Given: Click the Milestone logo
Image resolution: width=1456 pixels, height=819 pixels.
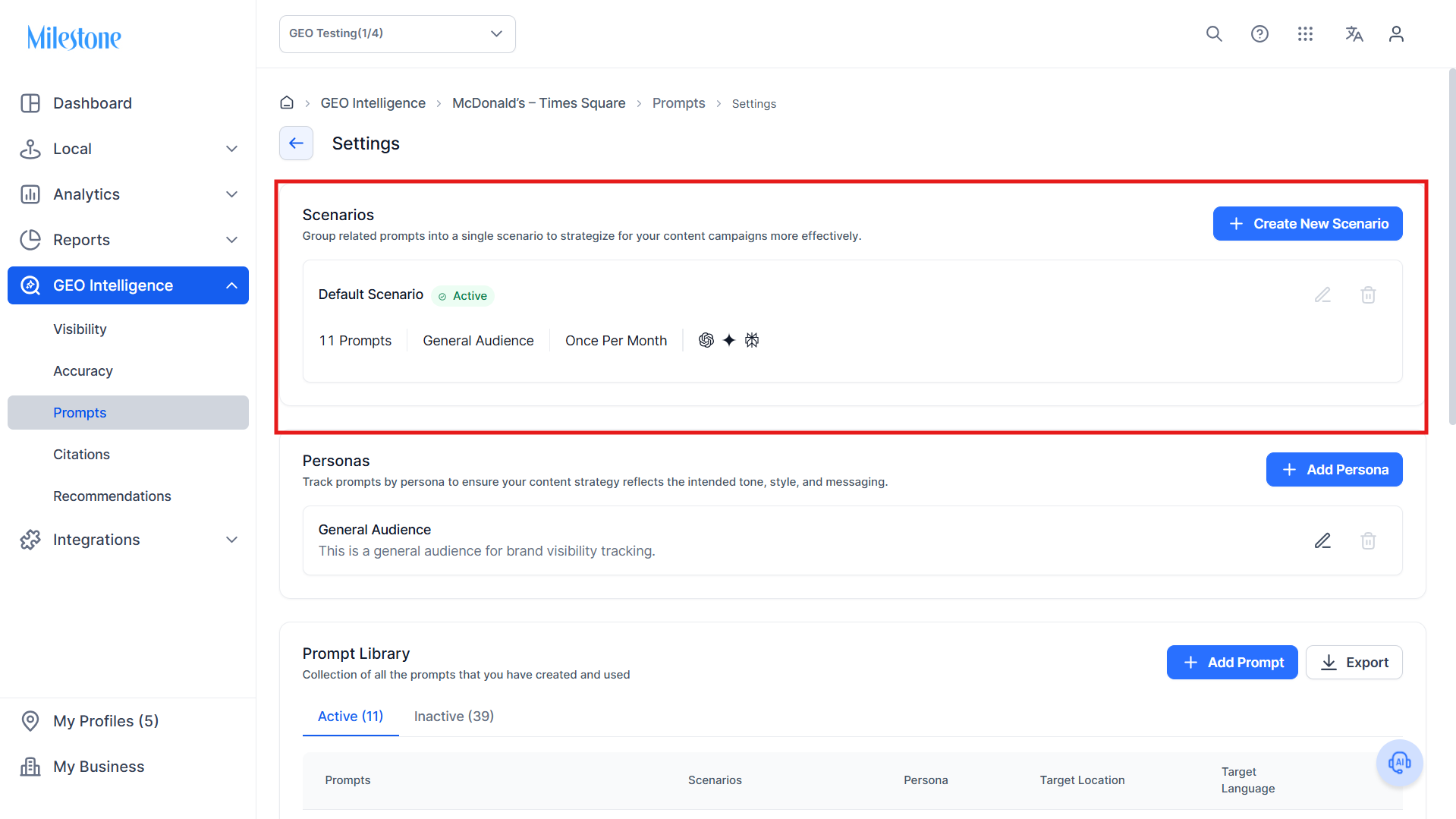Looking at the screenshot, I should 74,37.
